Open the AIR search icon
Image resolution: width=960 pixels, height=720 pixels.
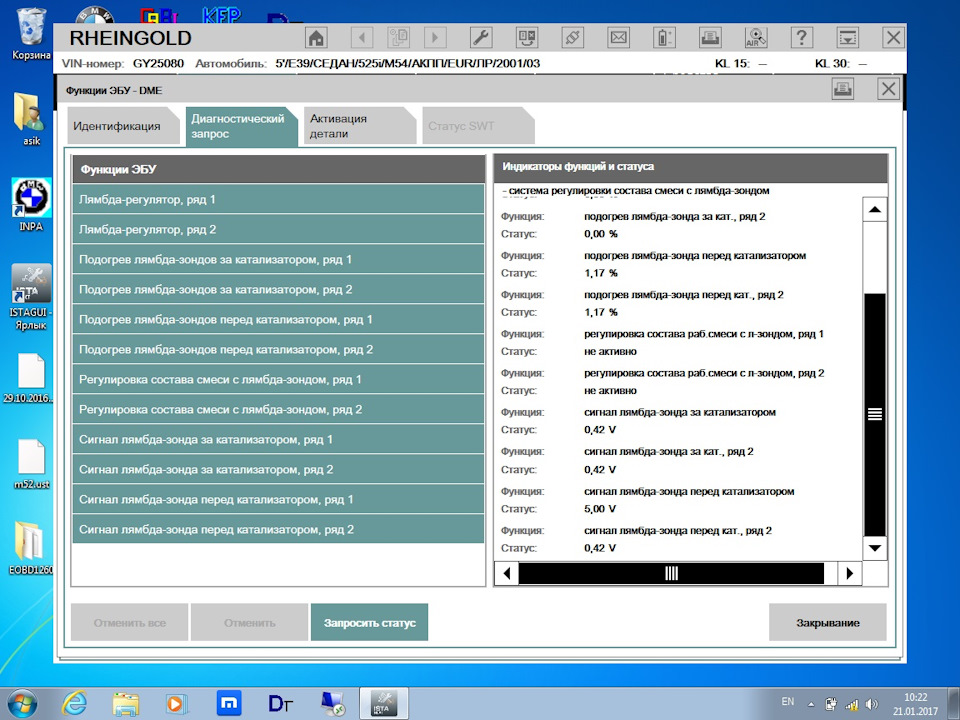pyautogui.click(x=756, y=38)
